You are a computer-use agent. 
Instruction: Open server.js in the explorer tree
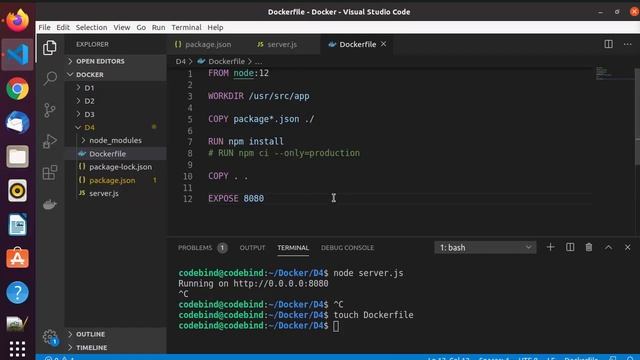pos(116,193)
